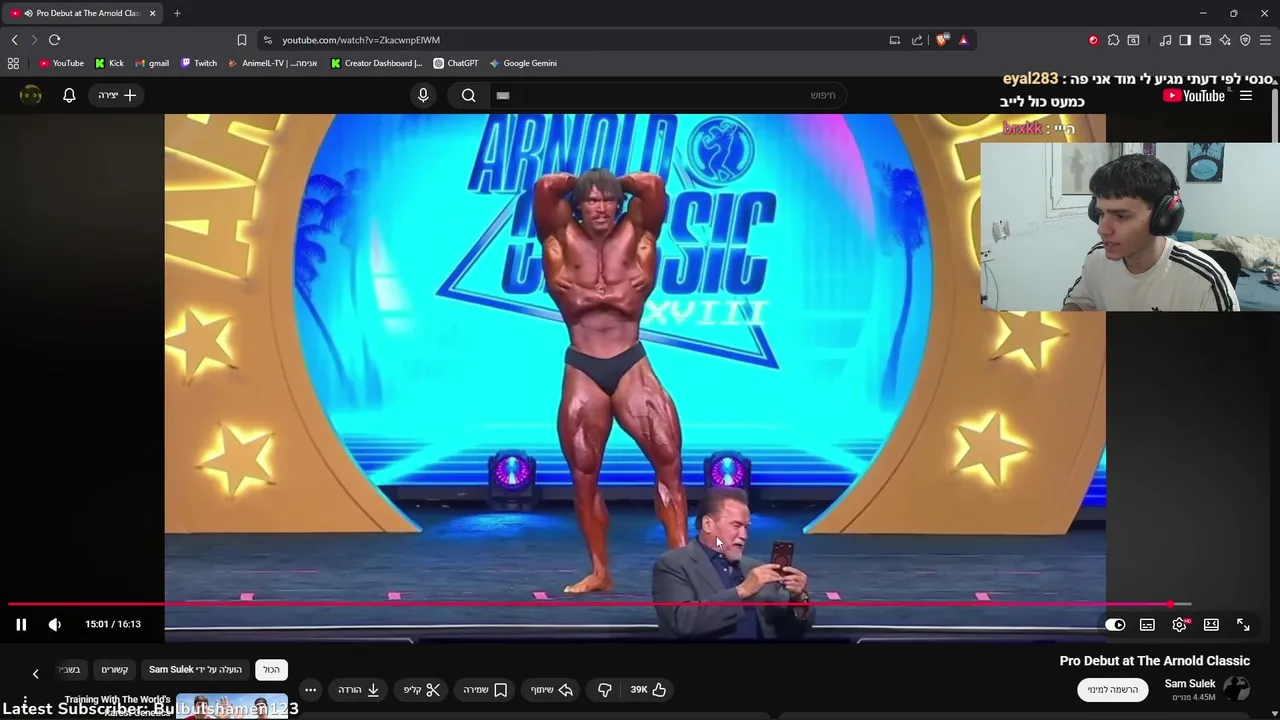The image size is (1280, 720).
Task: Open a new browser tab
Action: [x=177, y=13]
